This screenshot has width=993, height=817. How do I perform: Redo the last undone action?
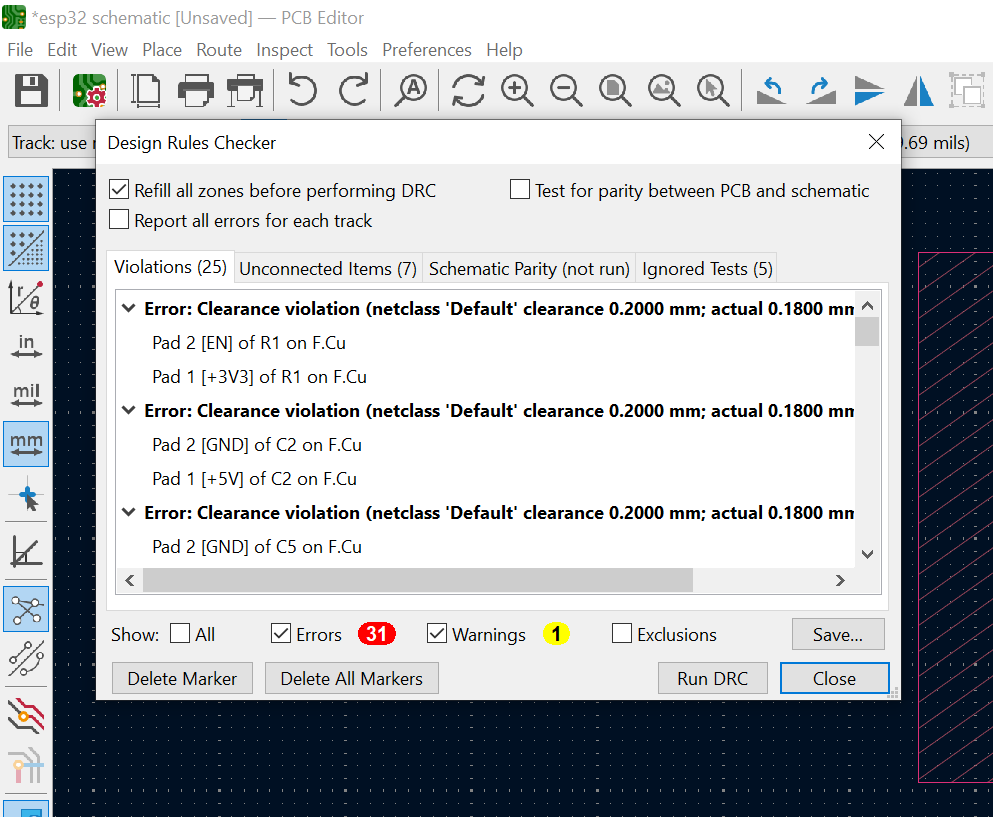353,90
